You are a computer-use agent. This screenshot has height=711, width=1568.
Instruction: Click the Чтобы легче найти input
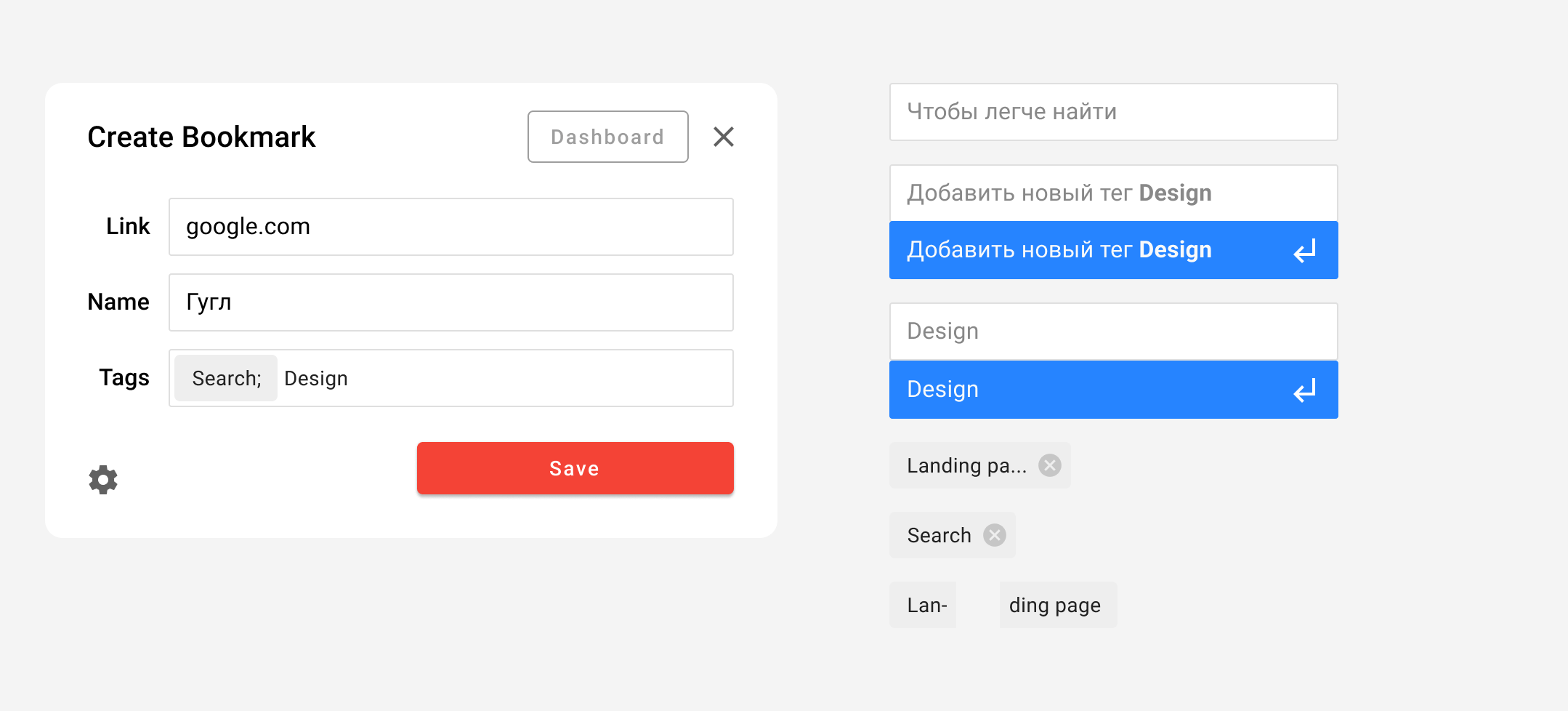(1113, 112)
